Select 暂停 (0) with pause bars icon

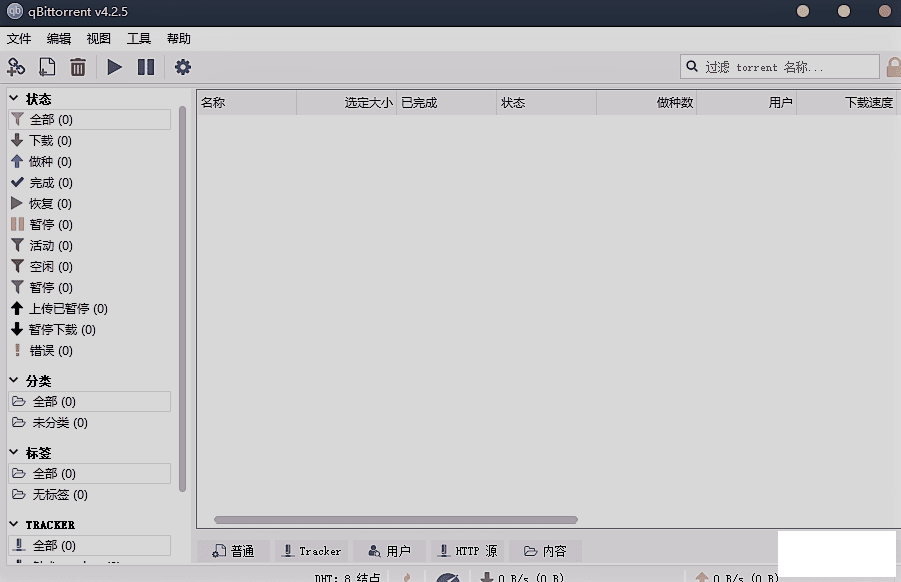pyautogui.click(x=90, y=225)
